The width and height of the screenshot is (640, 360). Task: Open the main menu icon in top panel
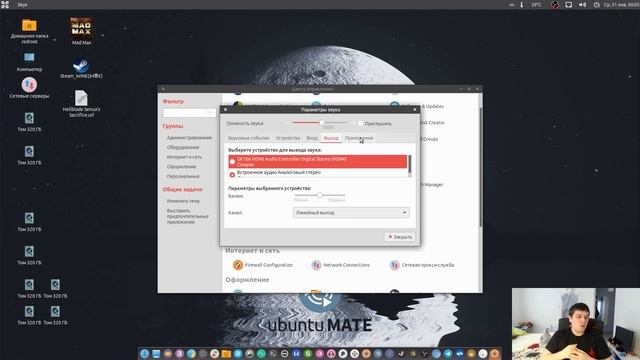[5, 4]
